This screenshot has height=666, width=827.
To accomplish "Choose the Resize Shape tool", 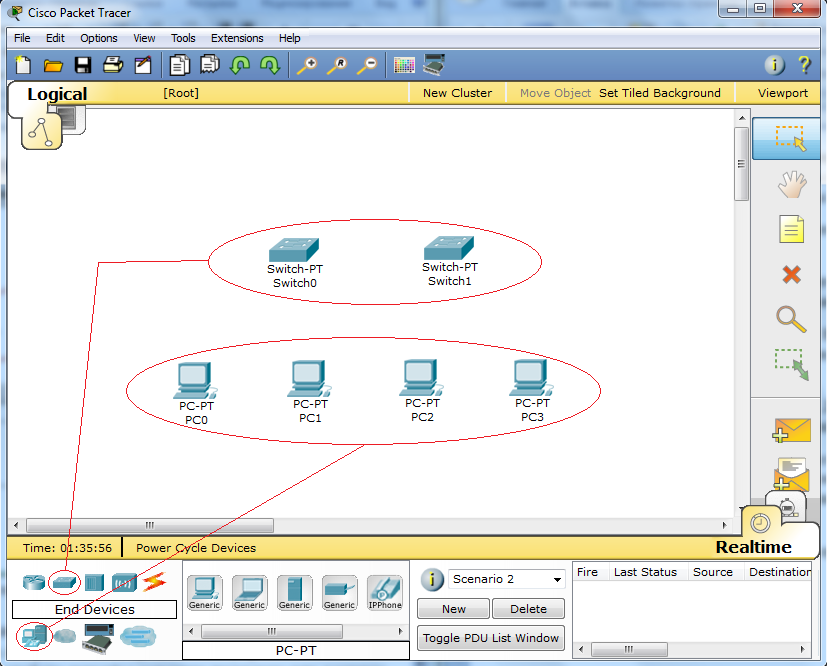I will [x=791, y=364].
